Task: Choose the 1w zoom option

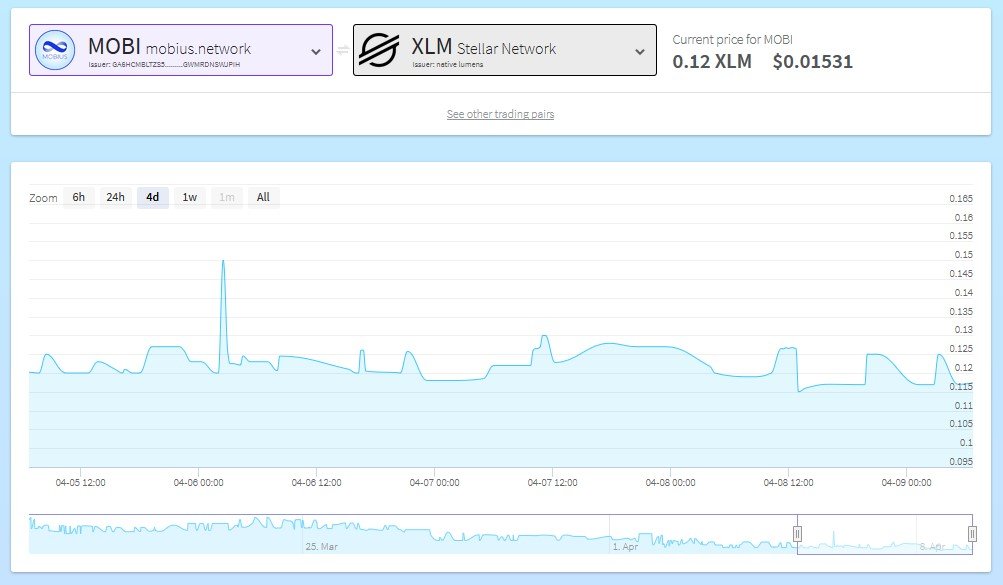Action: [x=189, y=197]
